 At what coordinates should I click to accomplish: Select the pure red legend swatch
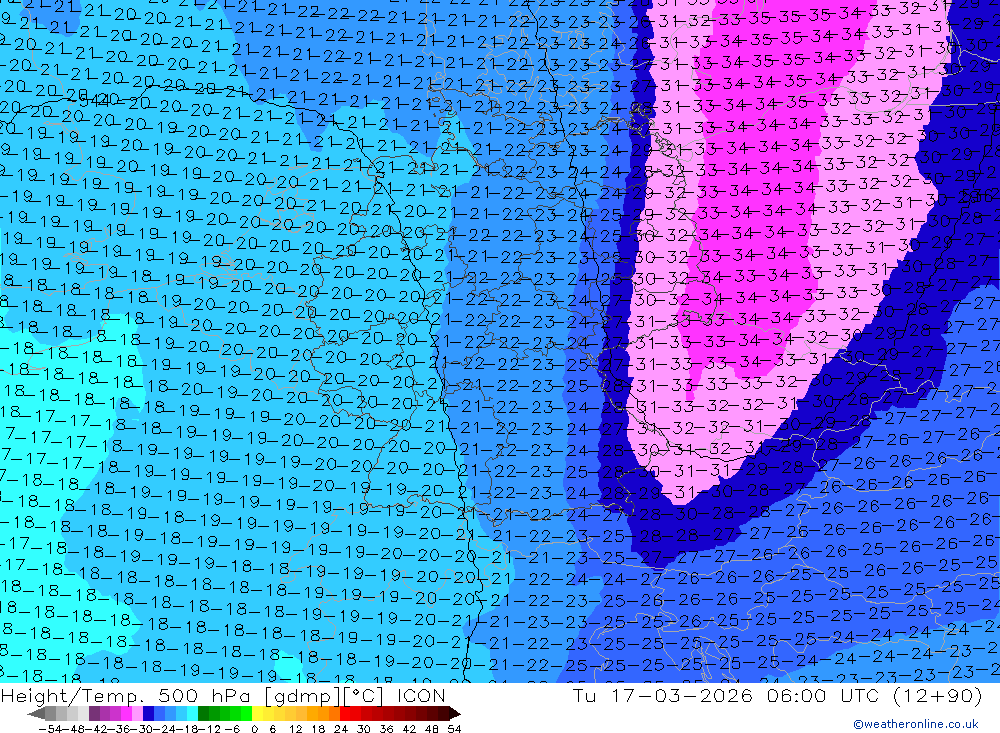[345, 714]
